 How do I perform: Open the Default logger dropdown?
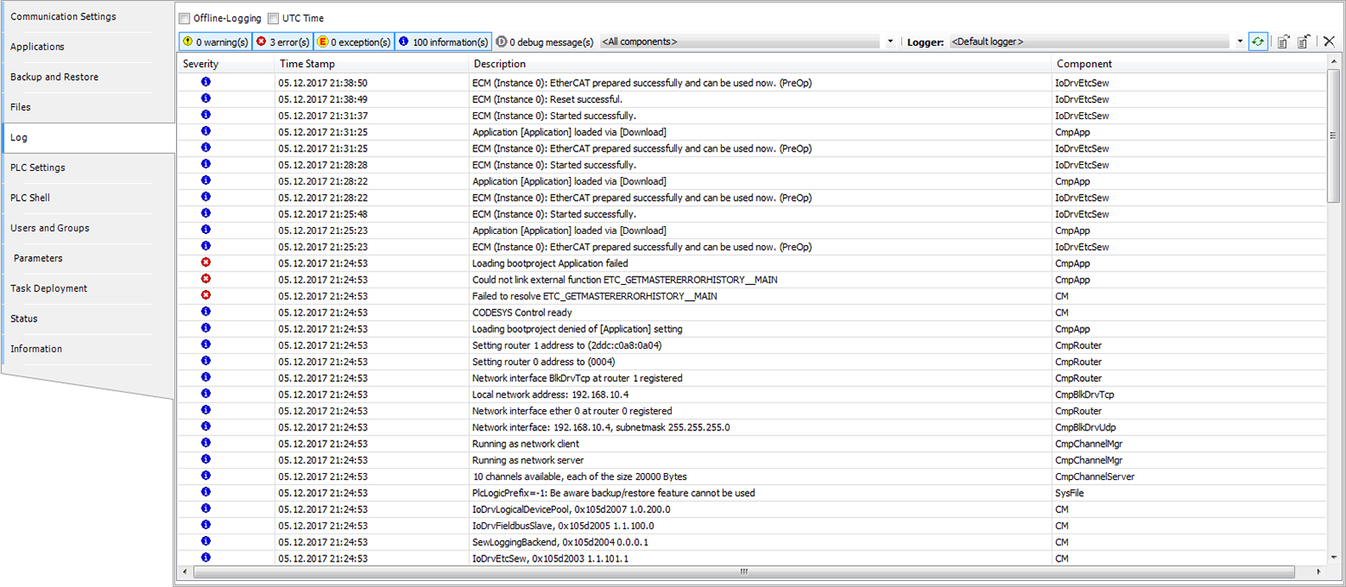1239,42
